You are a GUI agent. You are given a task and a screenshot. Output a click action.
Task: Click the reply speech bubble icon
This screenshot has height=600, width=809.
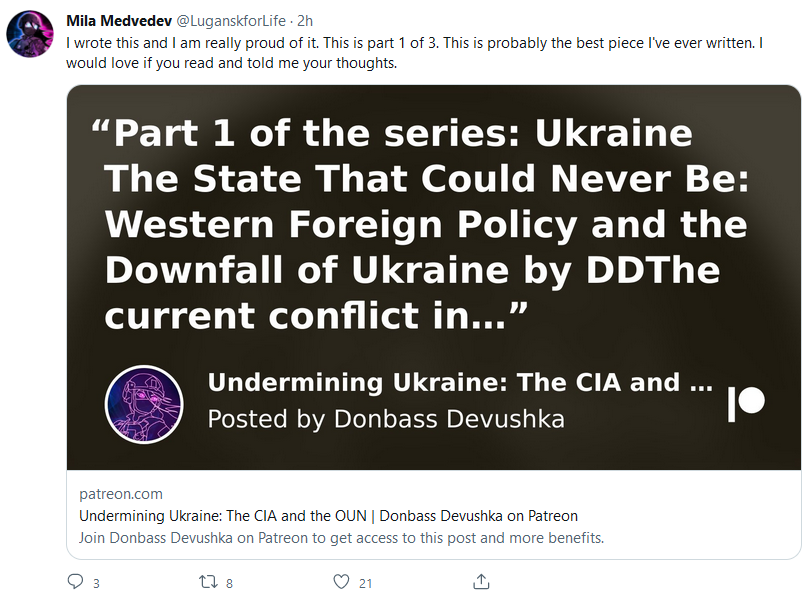75,581
